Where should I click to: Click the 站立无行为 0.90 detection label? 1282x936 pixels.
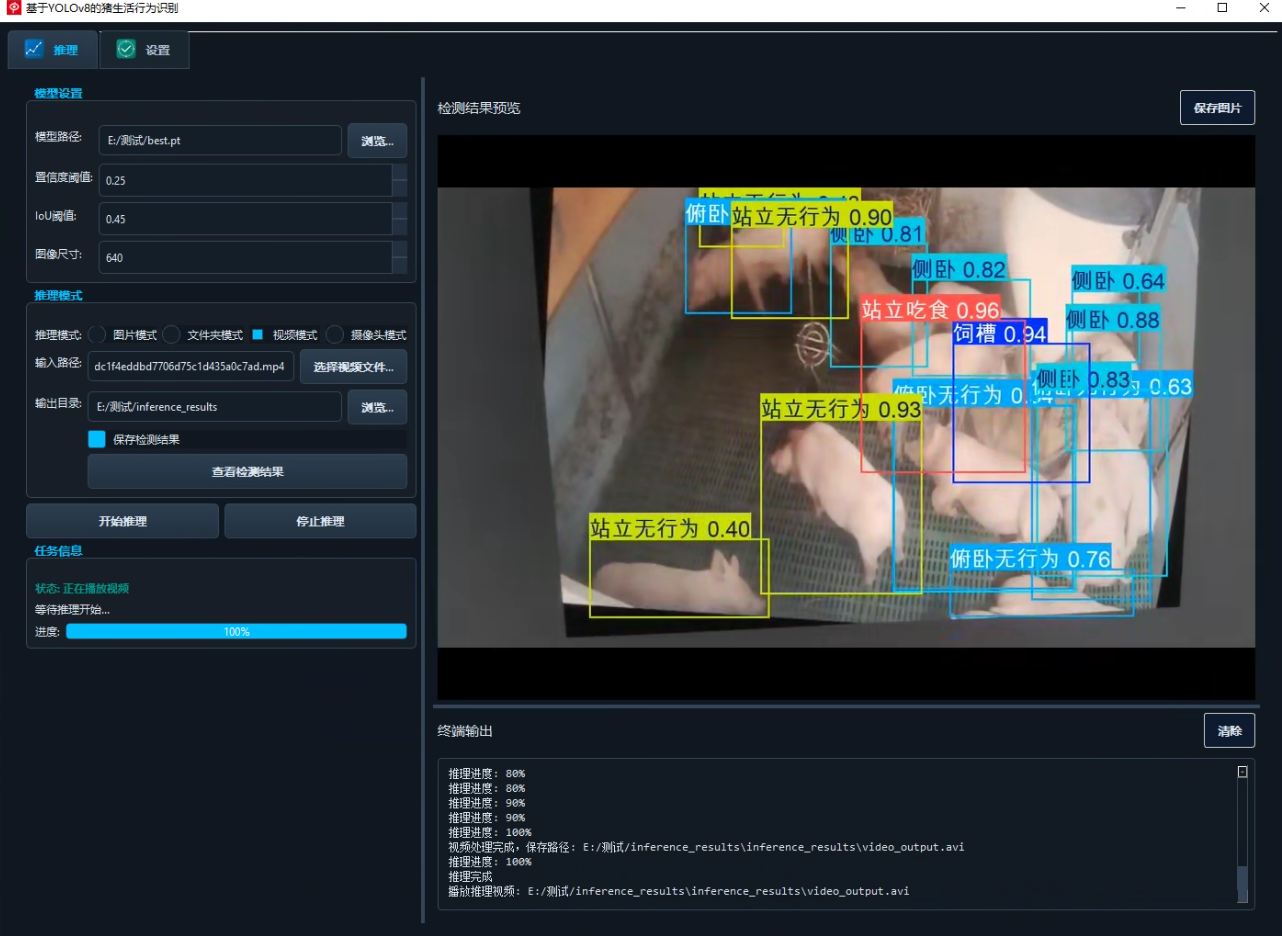tap(812, 216)
